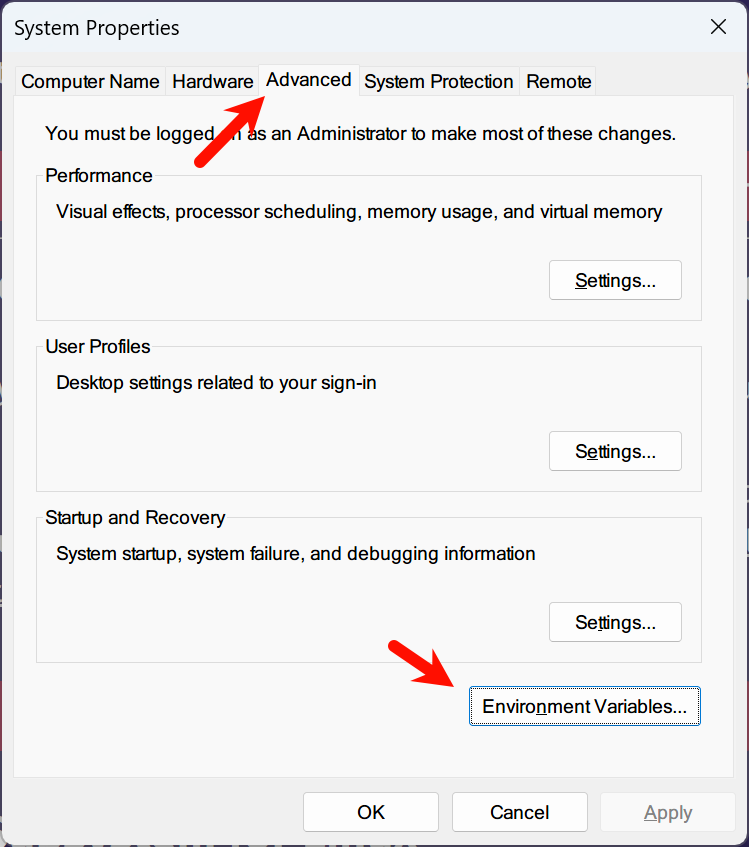Click the System Properties title bar
This screenshot has width=749, height=847.
click(x=300, y=27)
